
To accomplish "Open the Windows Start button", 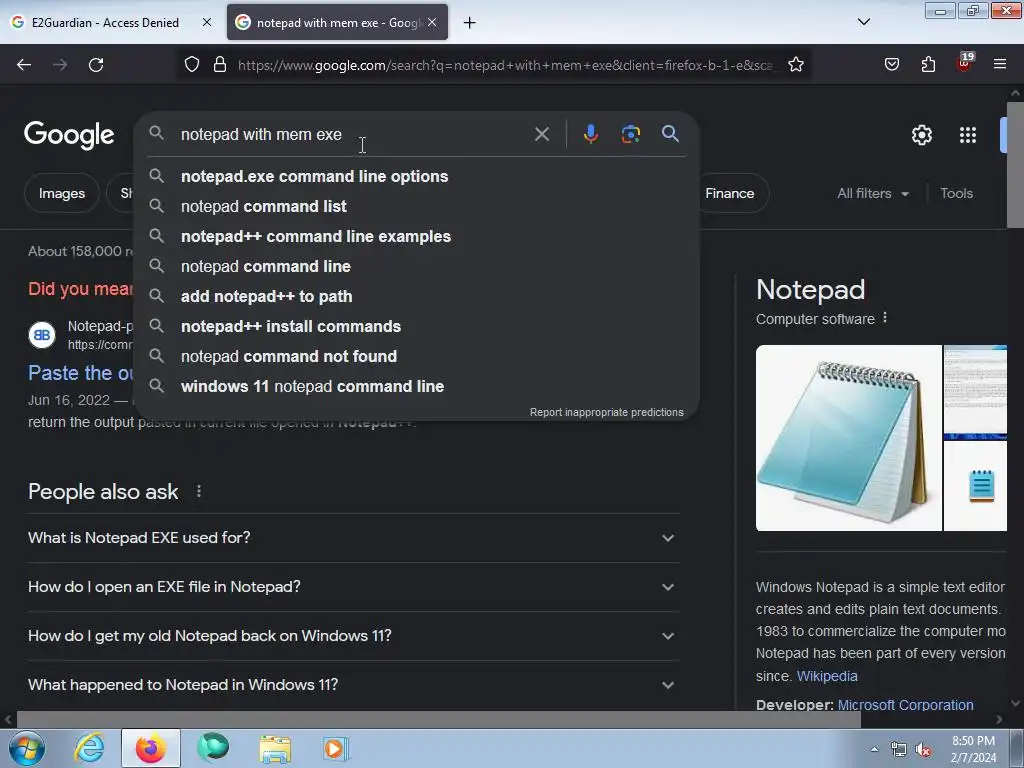I will coord(27,748).
